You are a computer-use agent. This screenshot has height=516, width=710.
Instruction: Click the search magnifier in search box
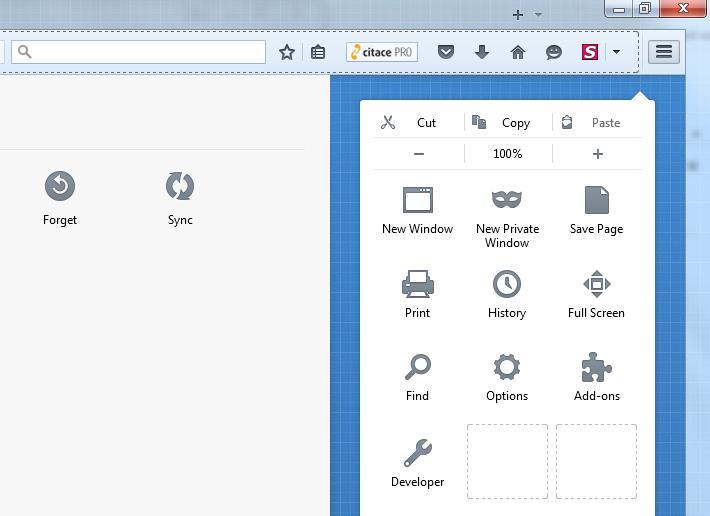click(24, 52)
